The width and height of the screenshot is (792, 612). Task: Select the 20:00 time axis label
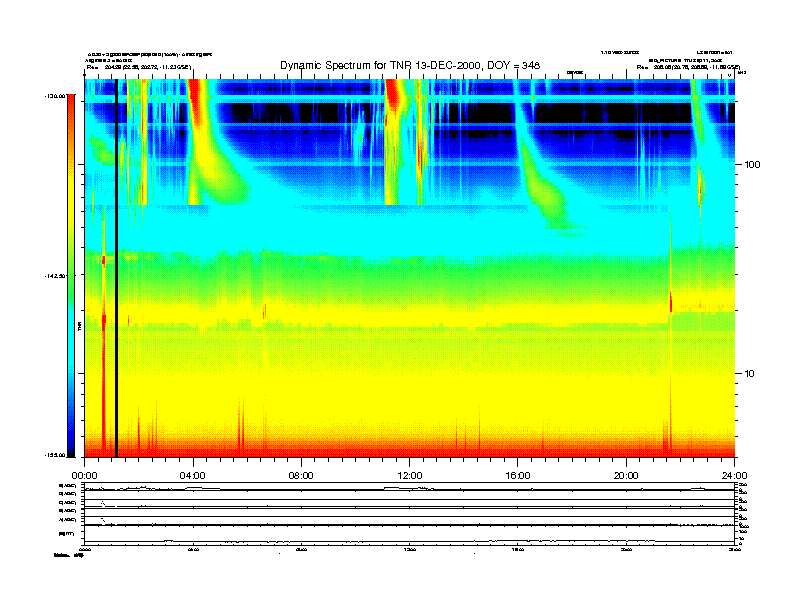(x=626, y=476)
